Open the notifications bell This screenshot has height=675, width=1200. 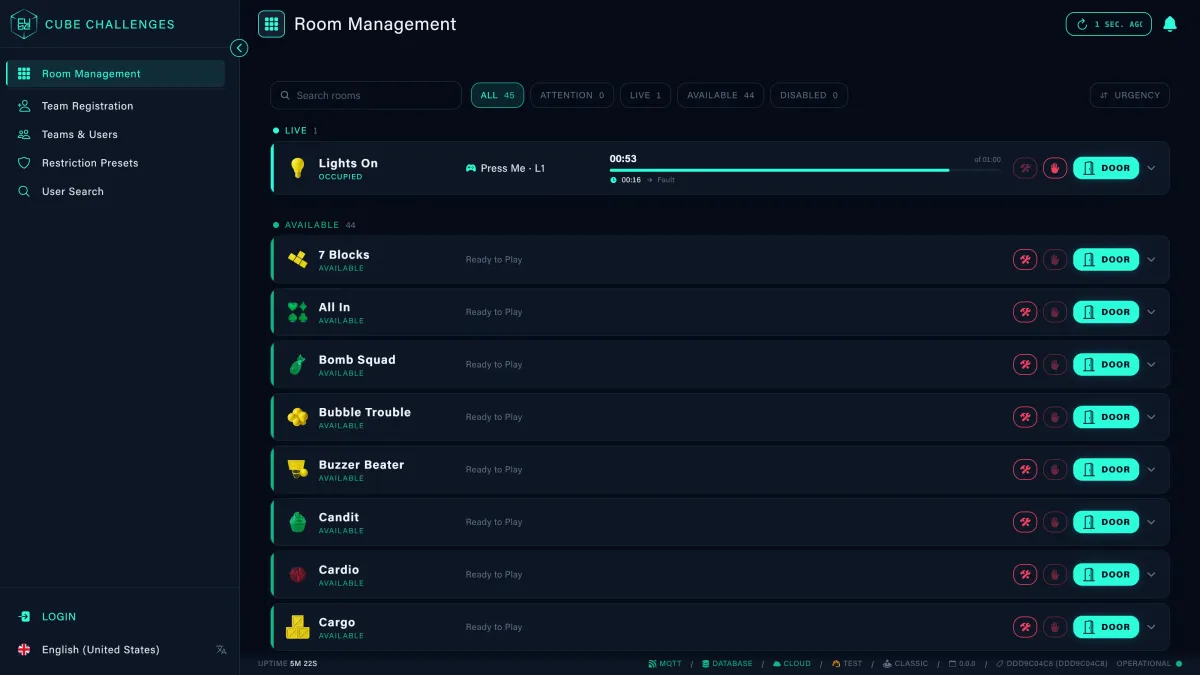1170,24
